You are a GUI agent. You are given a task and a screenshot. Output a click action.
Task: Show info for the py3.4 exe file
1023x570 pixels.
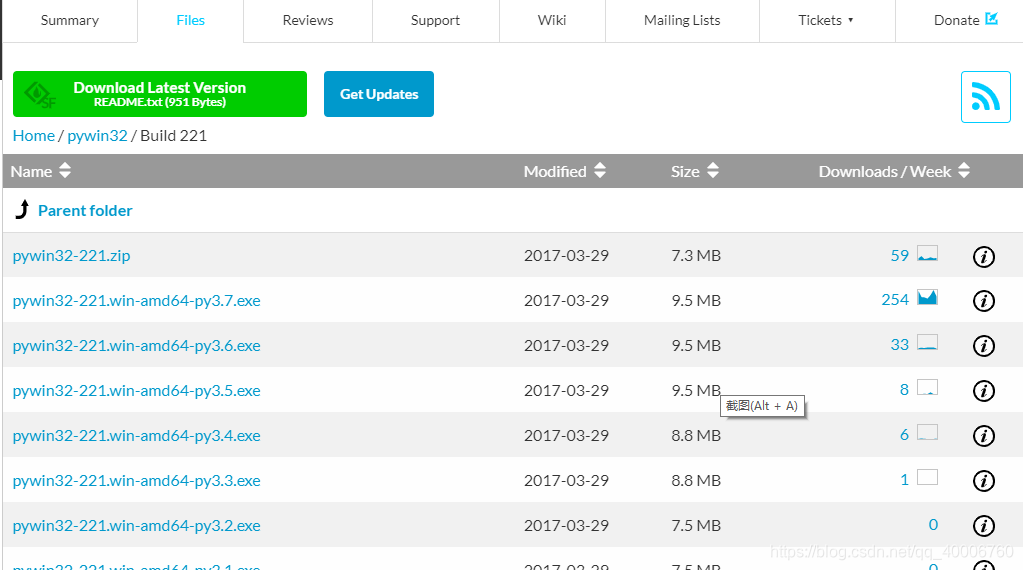coord(983,436)
